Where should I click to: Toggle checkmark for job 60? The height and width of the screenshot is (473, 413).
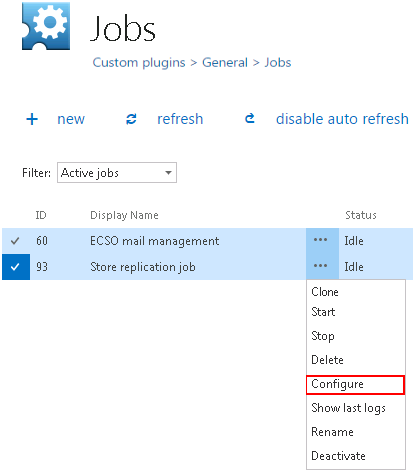[15, 241]
